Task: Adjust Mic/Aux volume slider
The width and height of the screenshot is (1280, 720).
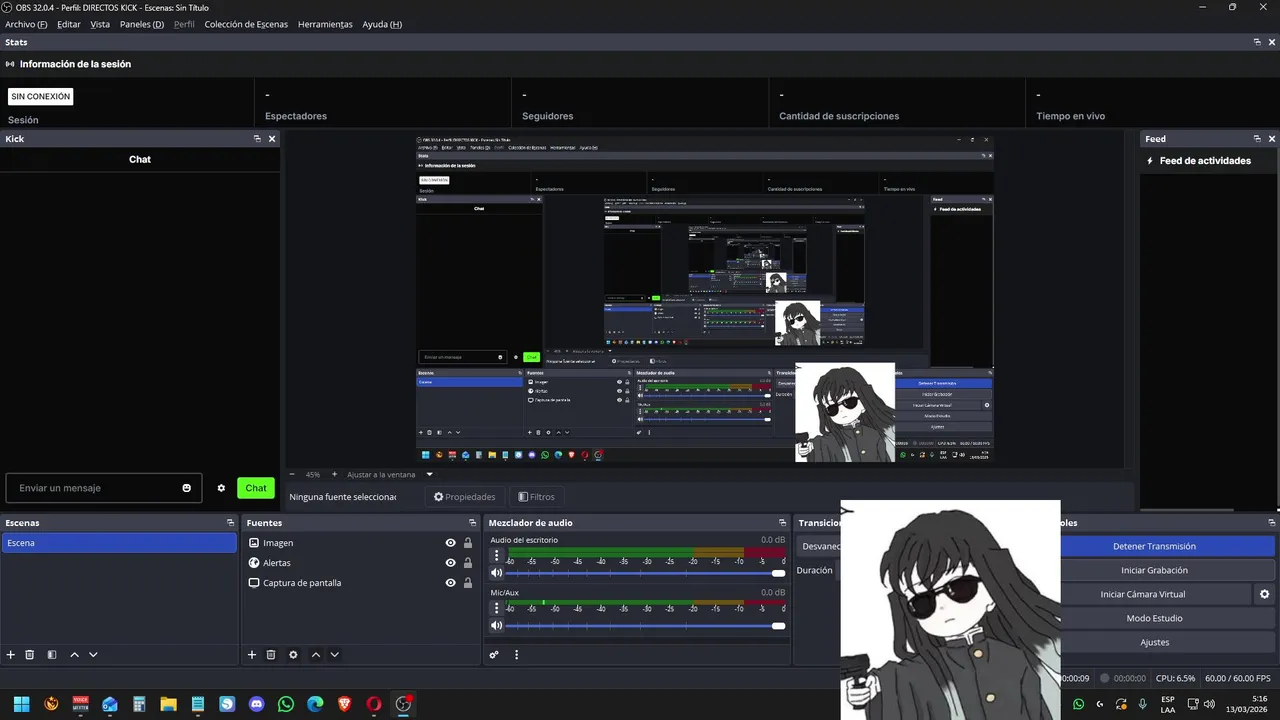Action: [x=644, y=626]
